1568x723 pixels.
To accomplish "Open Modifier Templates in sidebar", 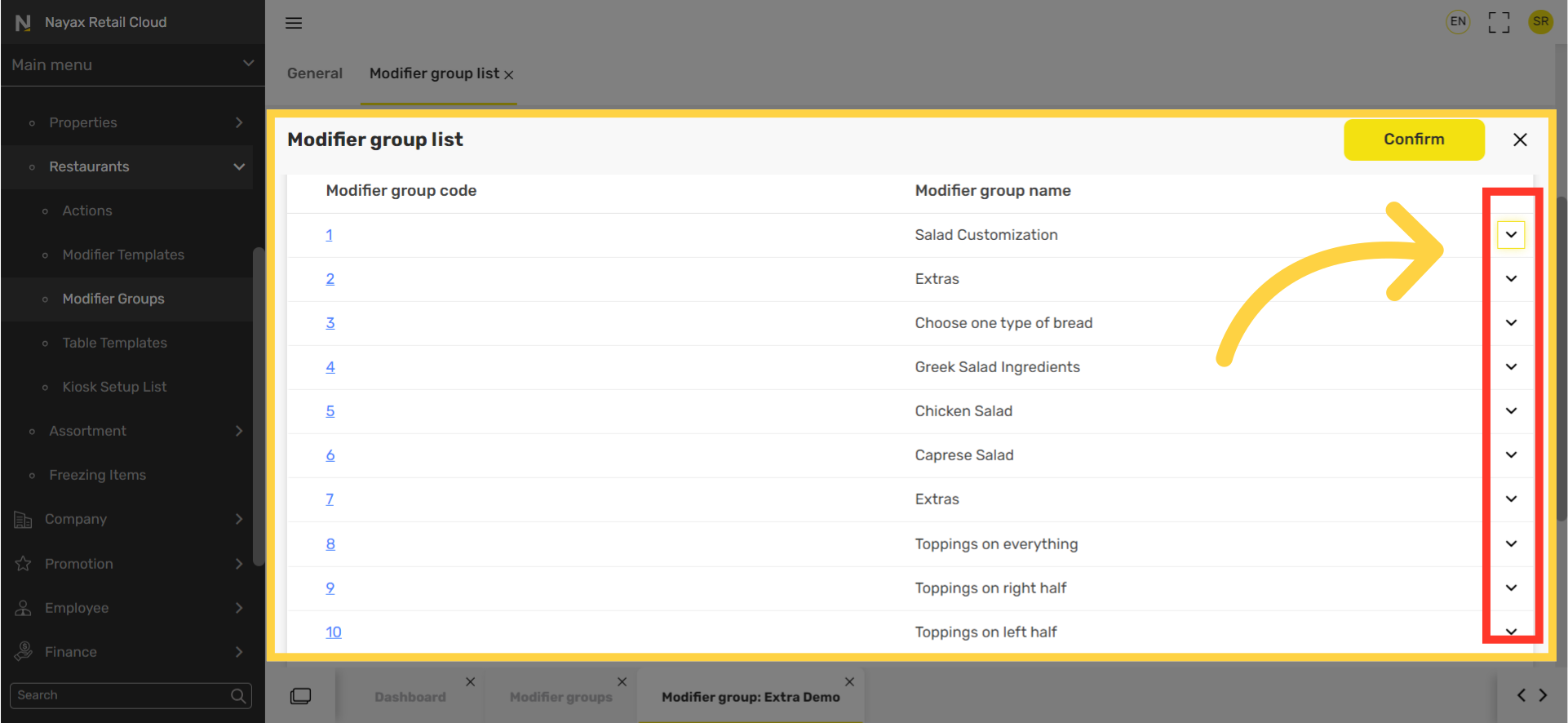I will coord(123,255).
